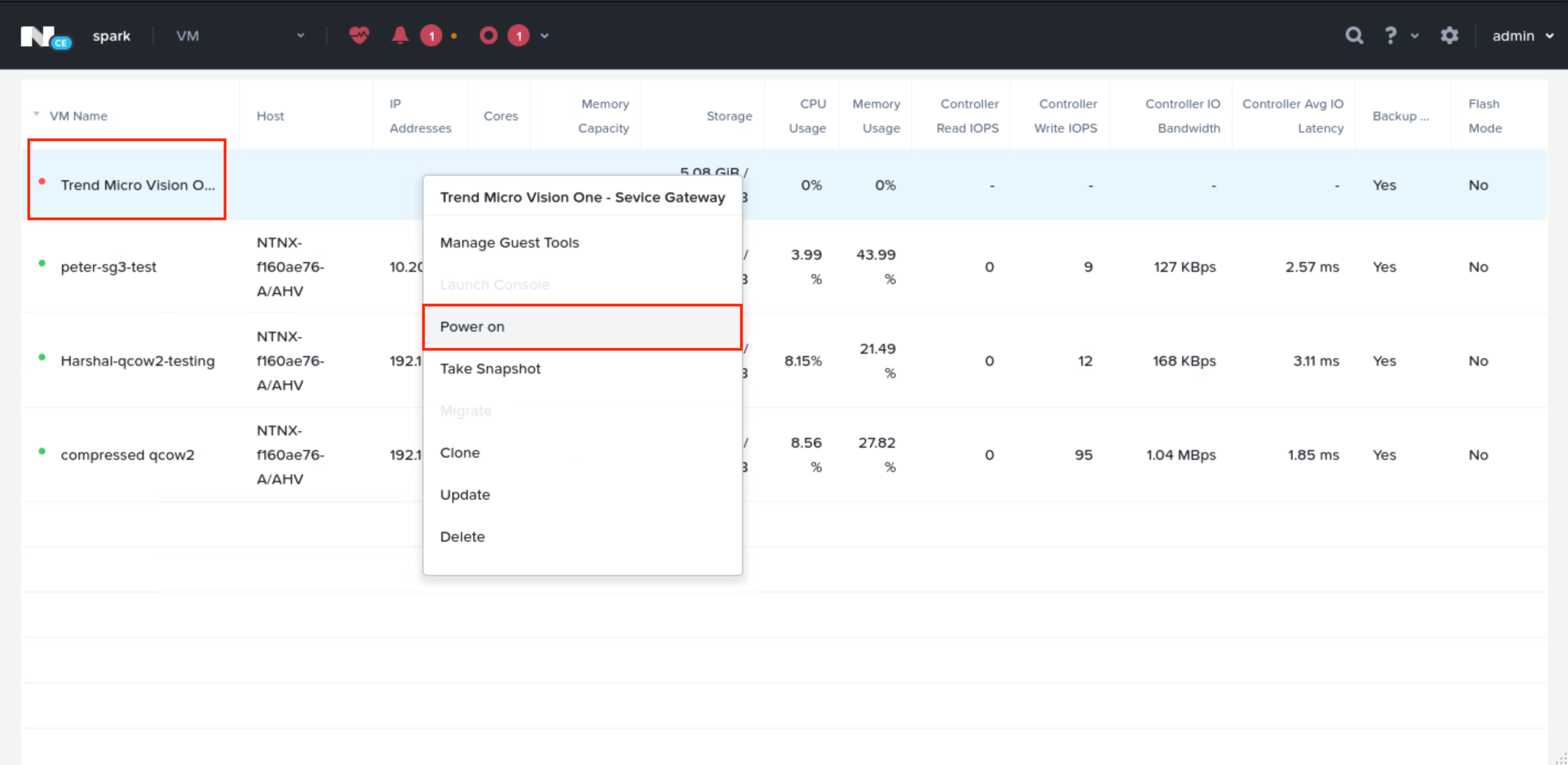Click the spark cluster name
The image size is (1568, 765).
click(x=111, y=36)
